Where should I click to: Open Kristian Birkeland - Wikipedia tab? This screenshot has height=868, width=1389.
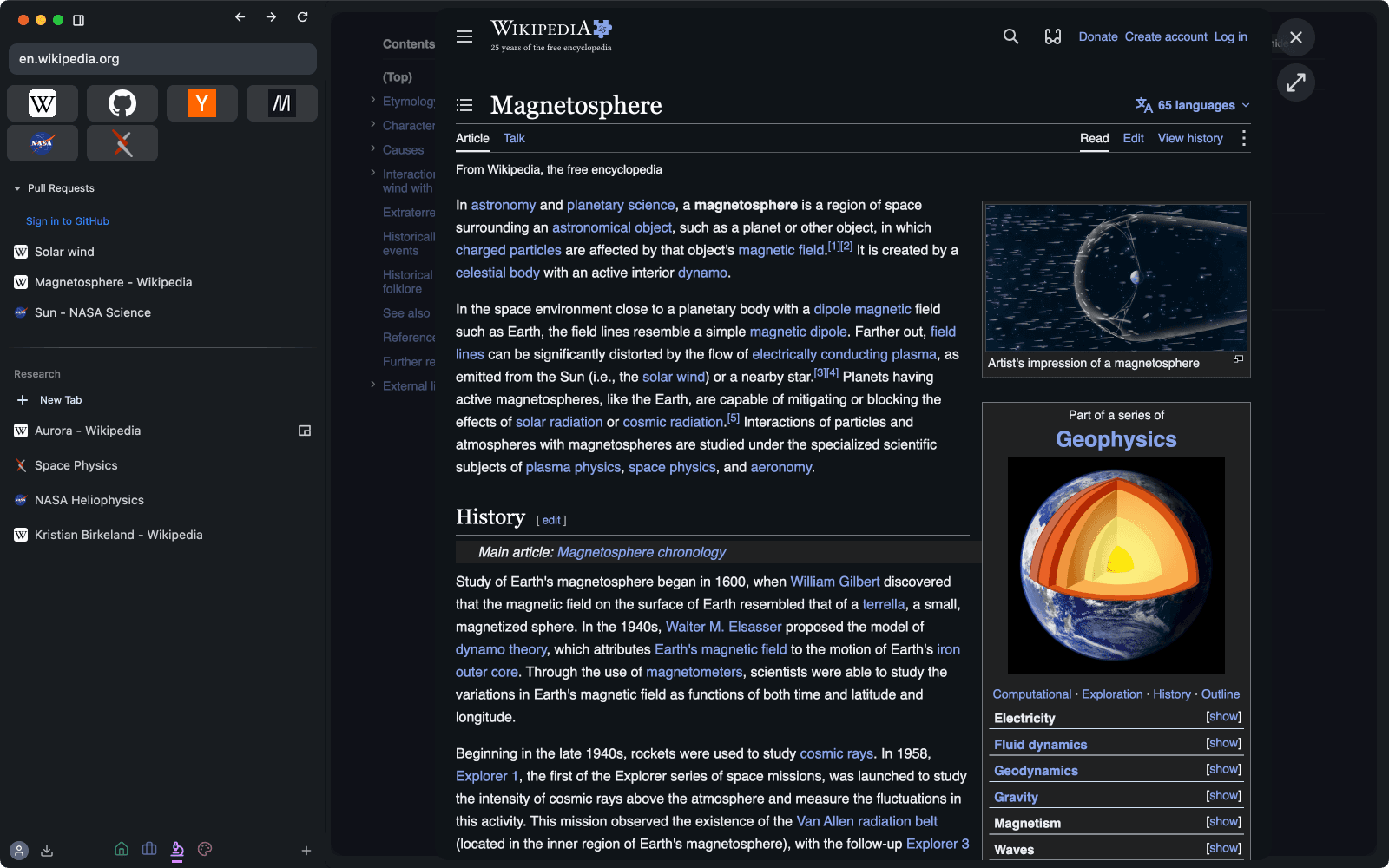[162, 535]
